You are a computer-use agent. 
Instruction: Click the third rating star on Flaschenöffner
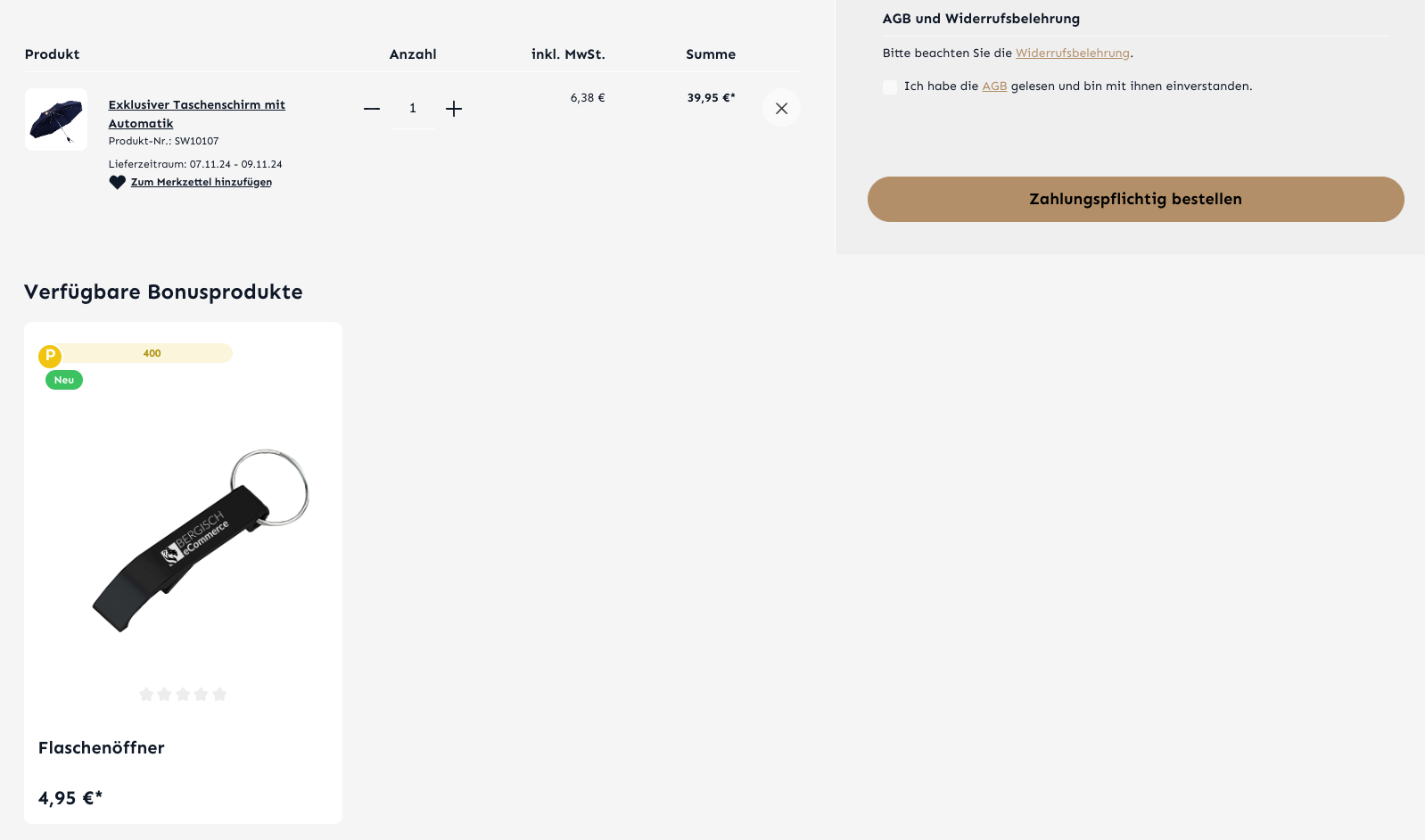click(x=183, y=694)
